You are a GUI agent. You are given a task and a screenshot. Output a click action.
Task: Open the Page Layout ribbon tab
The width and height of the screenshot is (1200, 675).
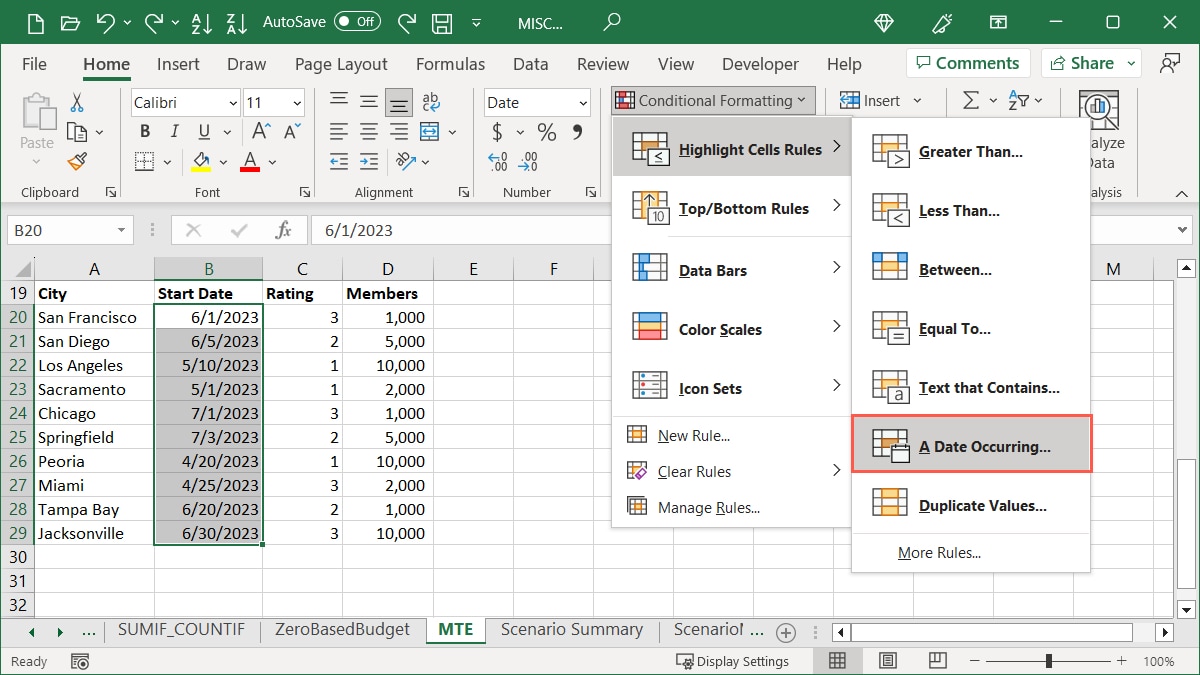tap(341, 64)
